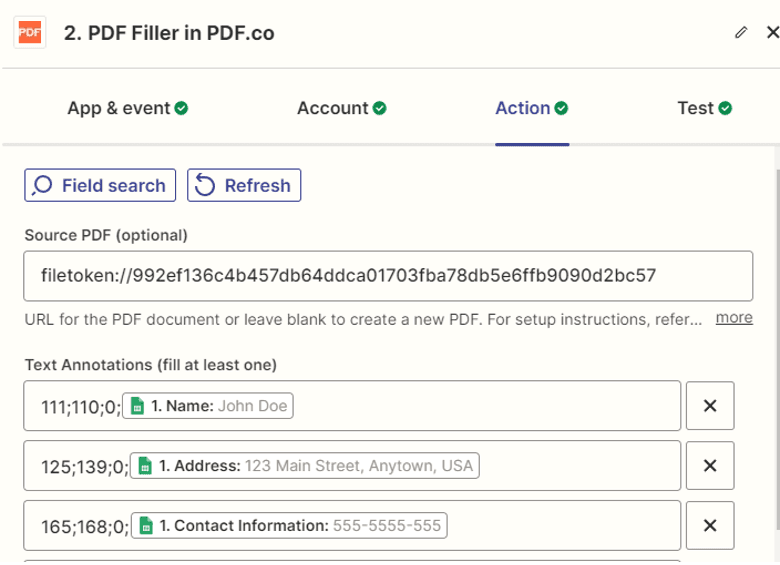
Task: Expand help text with the more link
Action: (734, 318)
